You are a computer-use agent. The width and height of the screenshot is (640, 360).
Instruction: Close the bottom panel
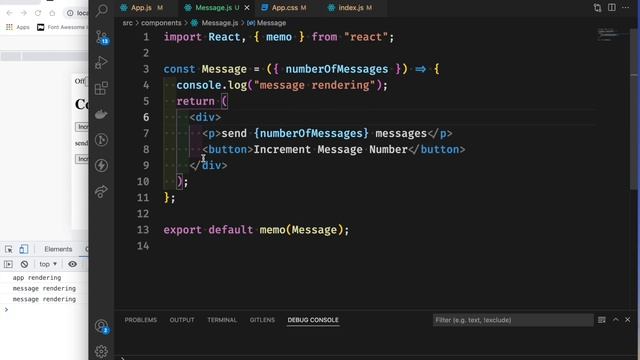coord(628,320)
